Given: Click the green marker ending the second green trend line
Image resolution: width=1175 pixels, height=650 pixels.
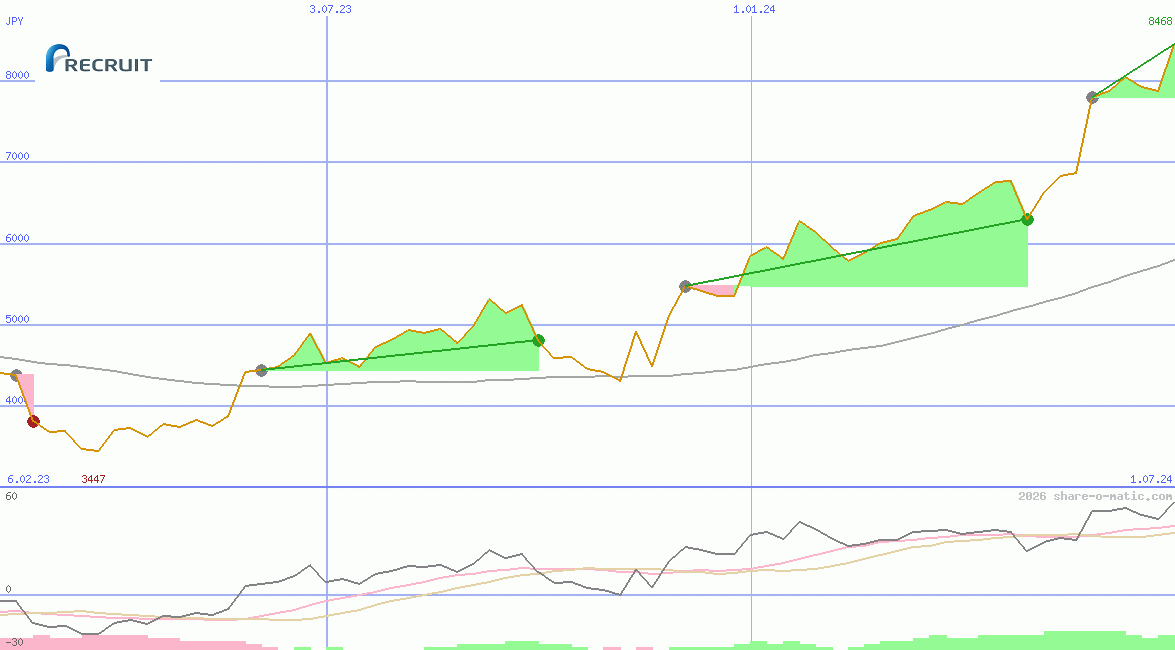Looking at the screenshot, I should tap(1027, 219).
